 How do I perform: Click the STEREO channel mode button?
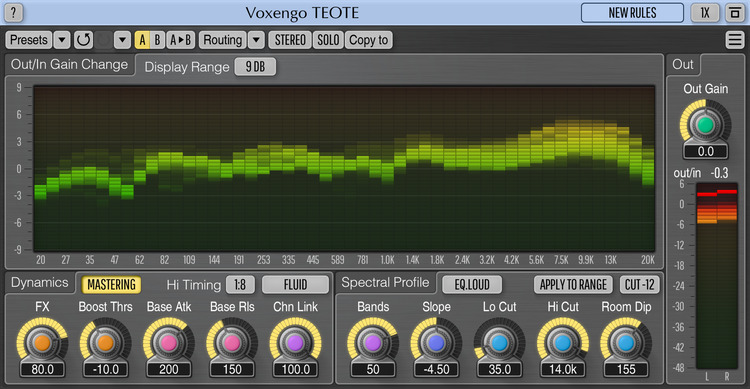point(290,40)
